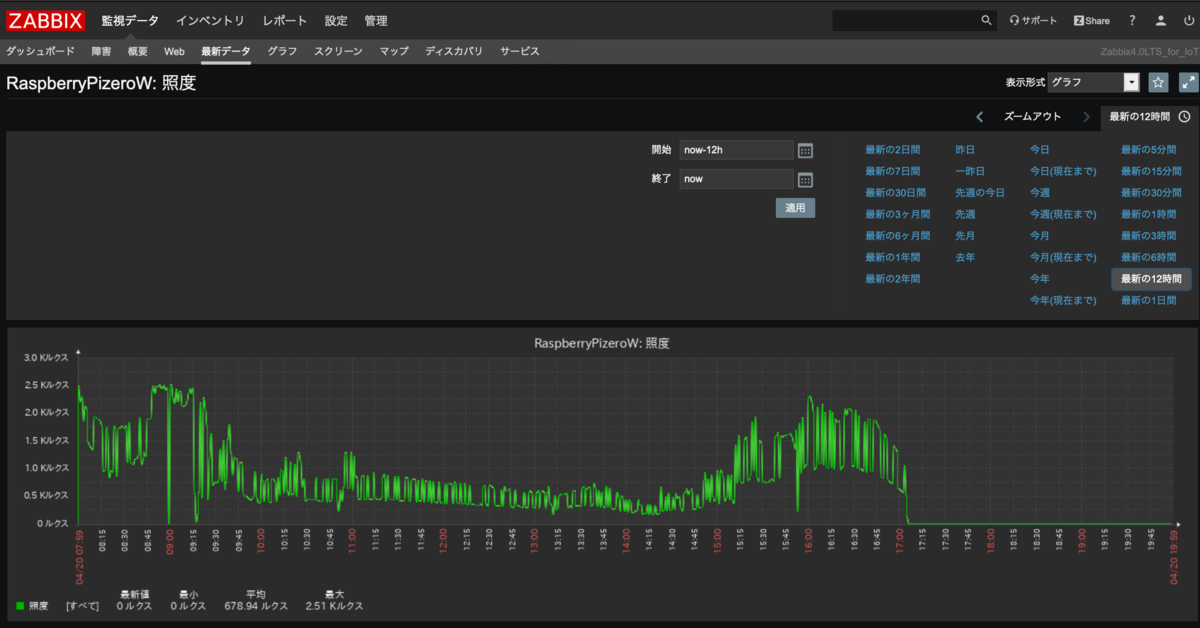This screenshot has height=628, width=1200.
Task: Open the レポート menu
Action: (x=285, y=20)
